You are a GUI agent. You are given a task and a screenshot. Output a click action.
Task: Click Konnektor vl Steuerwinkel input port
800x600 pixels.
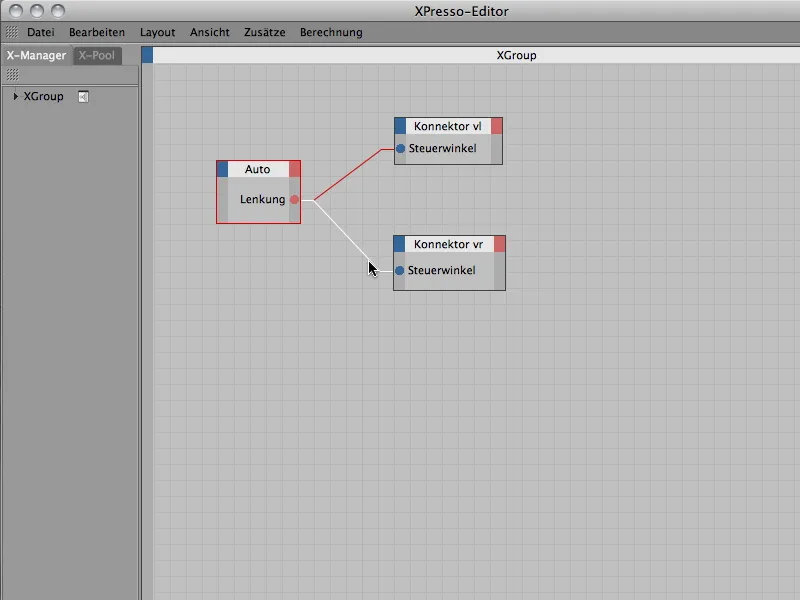(x=401, y=148)
